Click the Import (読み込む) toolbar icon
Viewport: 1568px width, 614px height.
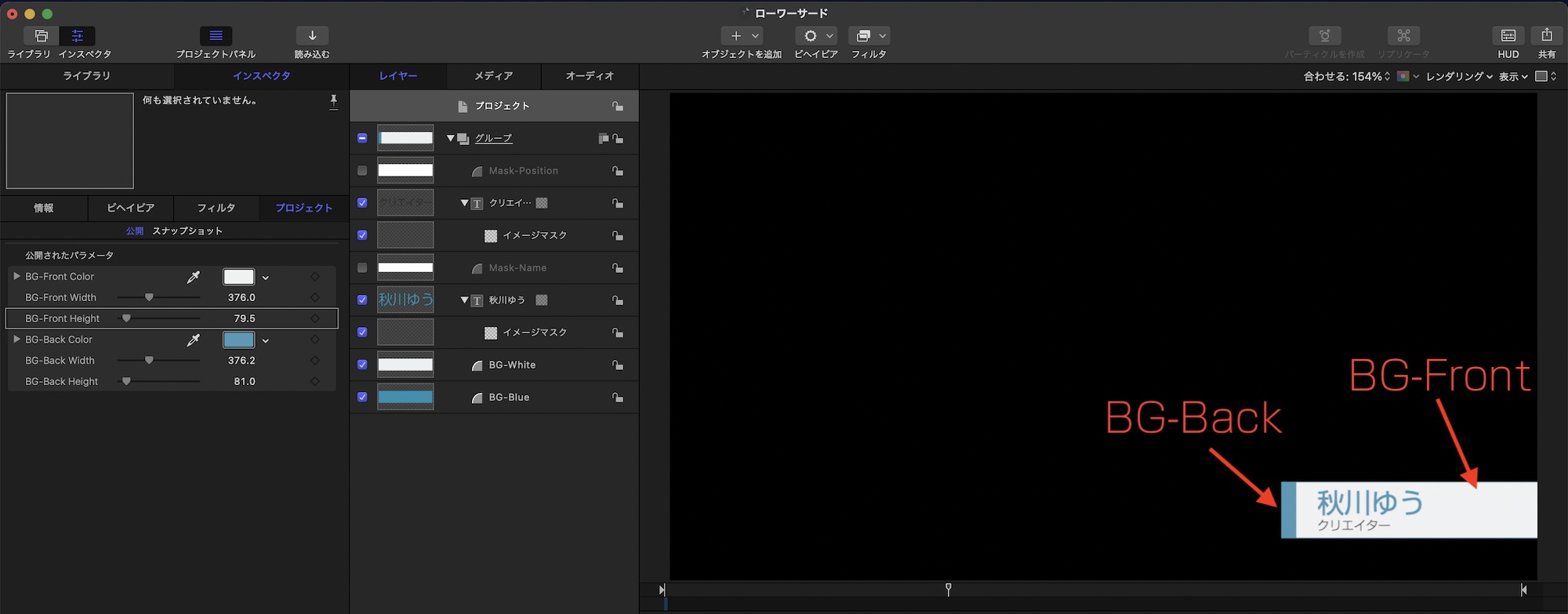coord(312,36)
